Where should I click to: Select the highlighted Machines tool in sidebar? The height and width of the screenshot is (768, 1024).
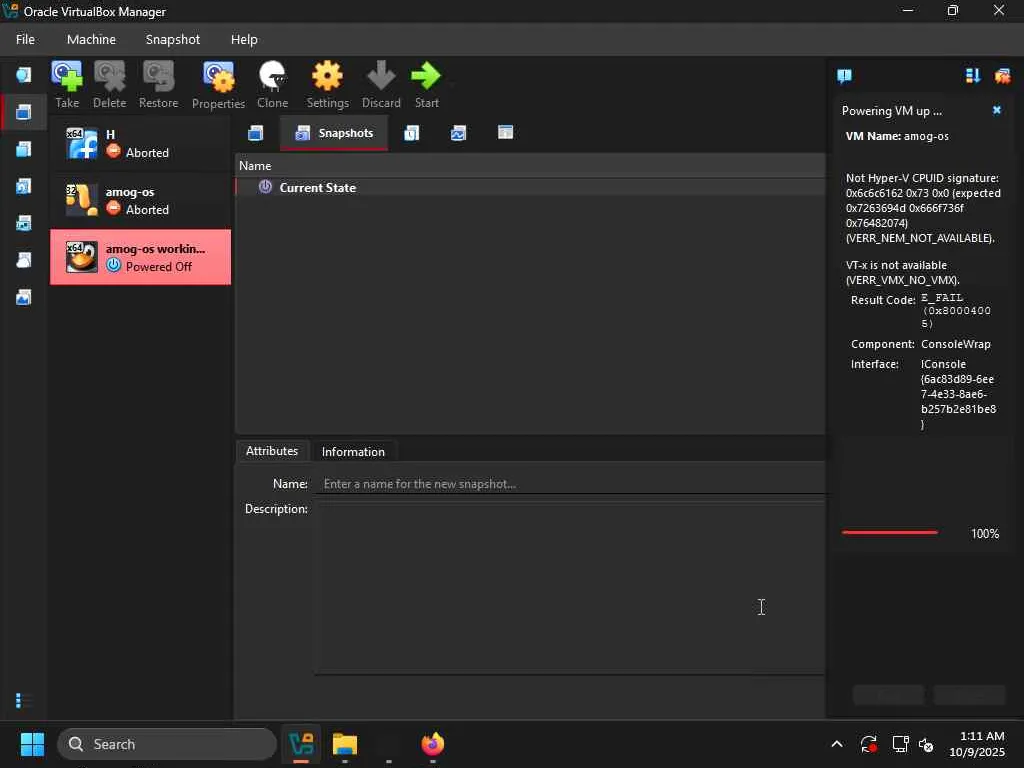(x=24, y=112)
